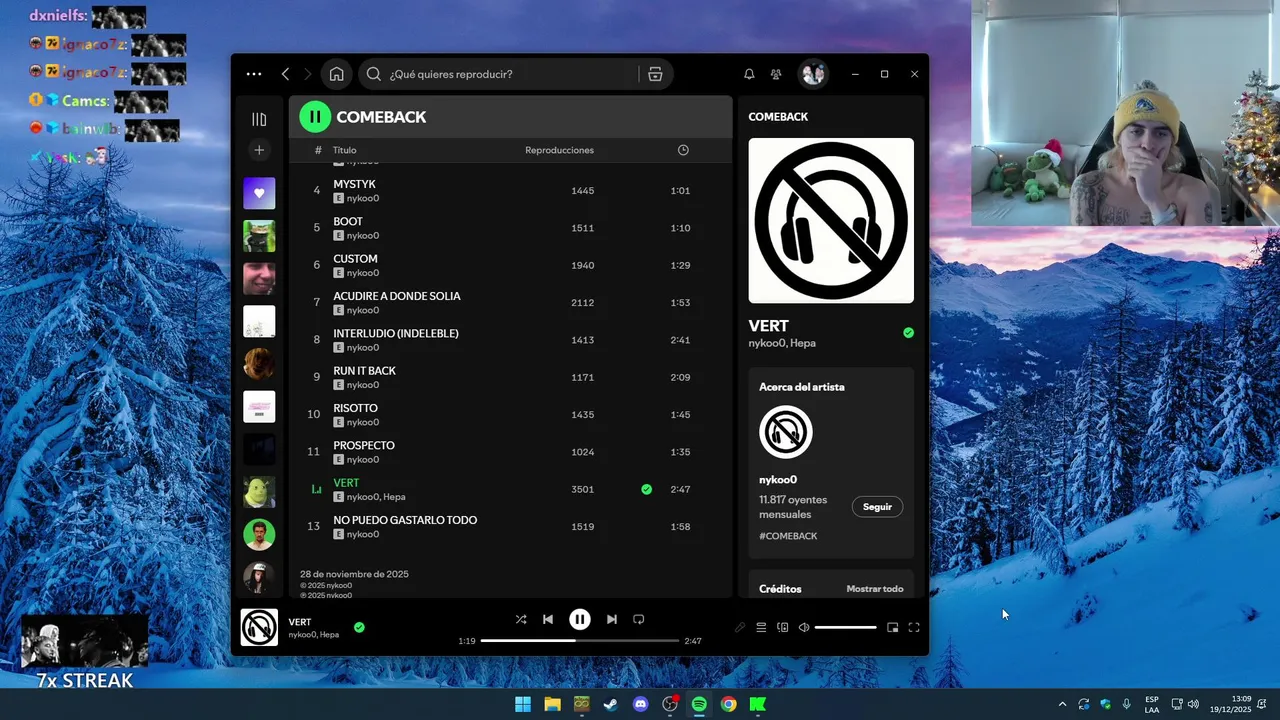This screenshot has width=1280, height=720.
Task: Open the Shrek playlist thumbnail in sidebar
Action: coord(259,492)
